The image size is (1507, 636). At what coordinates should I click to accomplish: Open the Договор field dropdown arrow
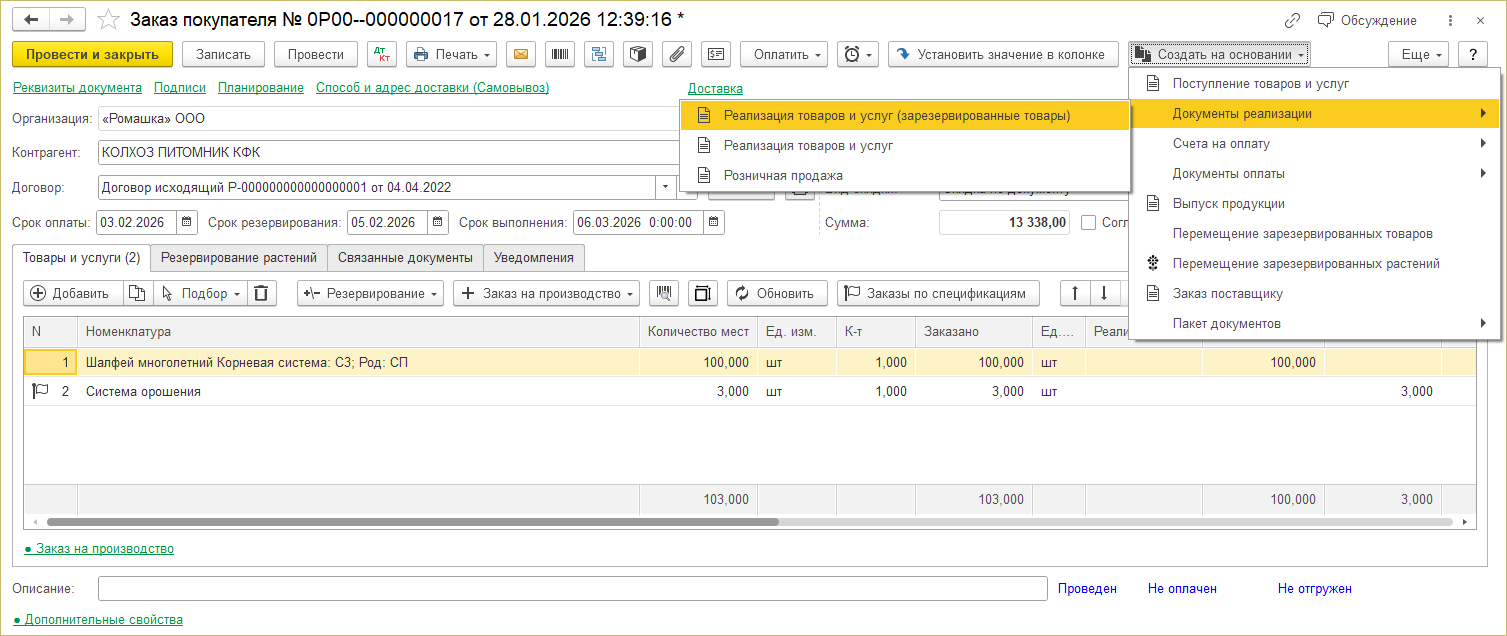coord(666,187)
